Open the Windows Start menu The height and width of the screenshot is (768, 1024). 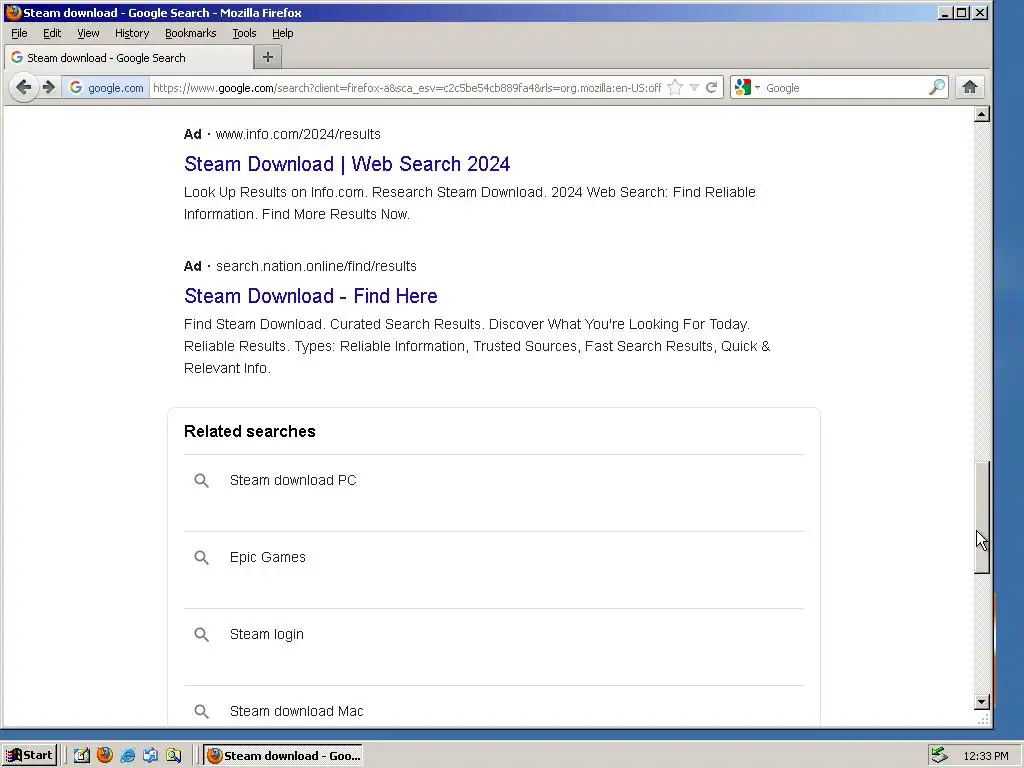29,756
